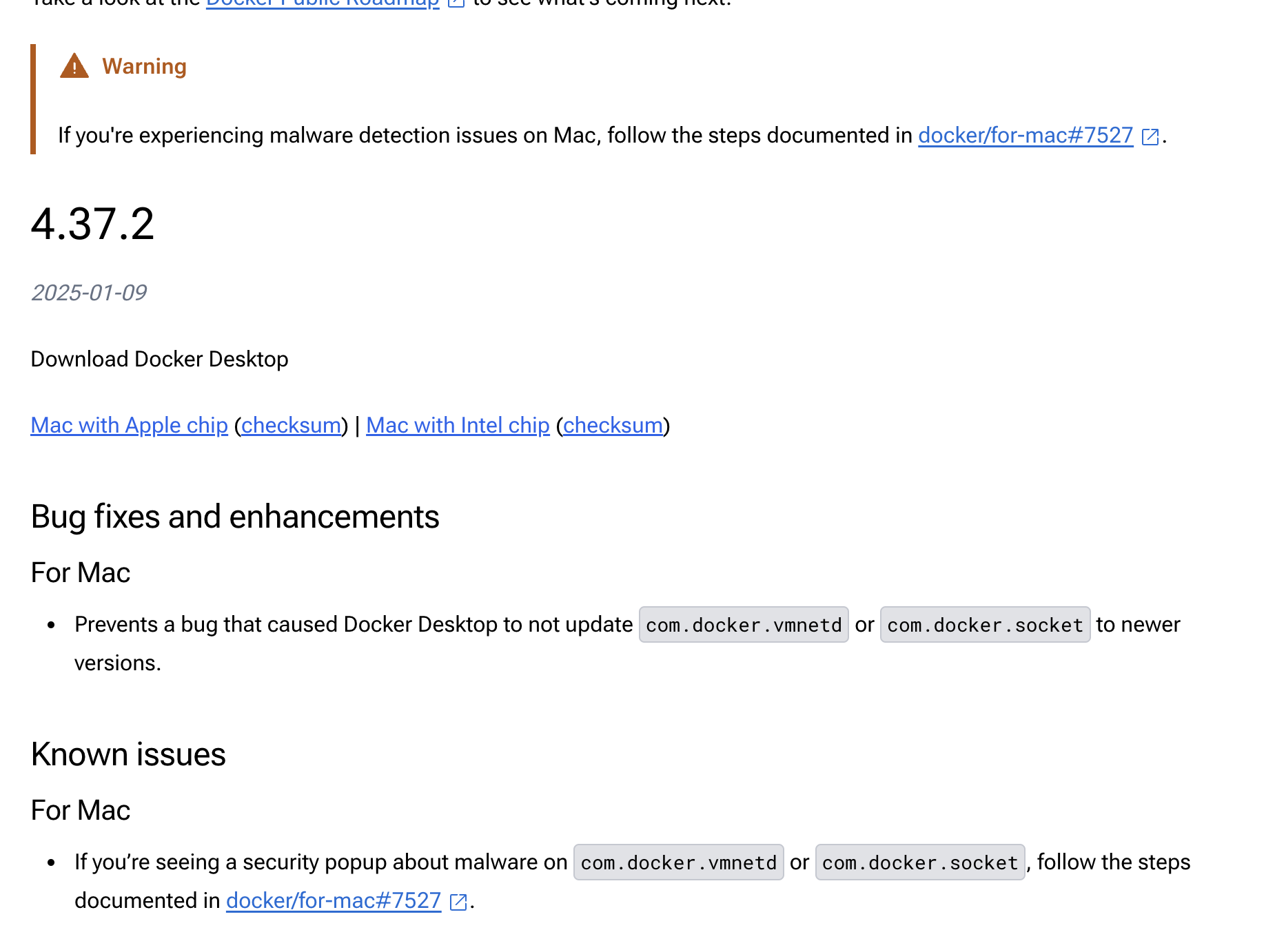Open checksum link for Intel chip
The image size is (1275, 952).
coord(613,426)
